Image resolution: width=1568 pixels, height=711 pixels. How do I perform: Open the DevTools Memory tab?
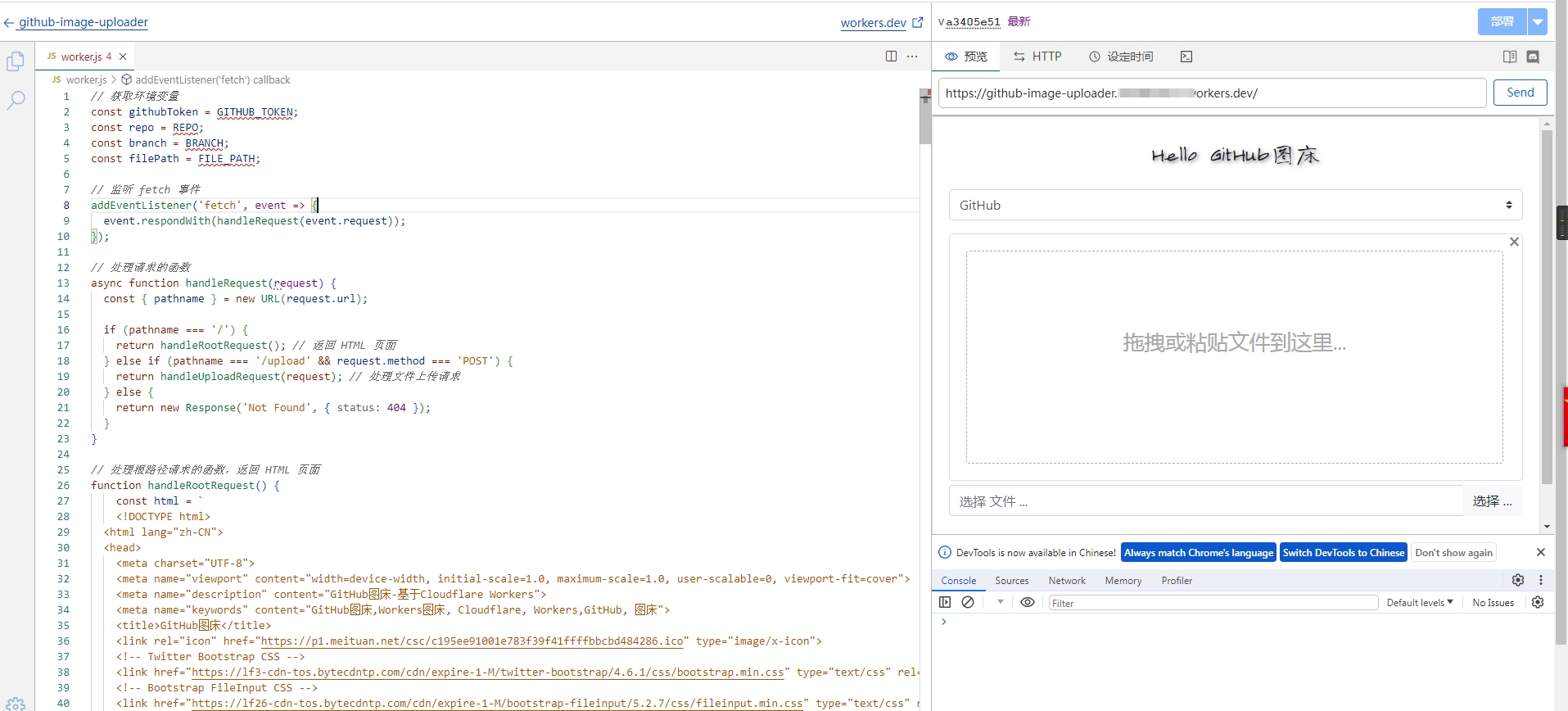coord(1123,581)
